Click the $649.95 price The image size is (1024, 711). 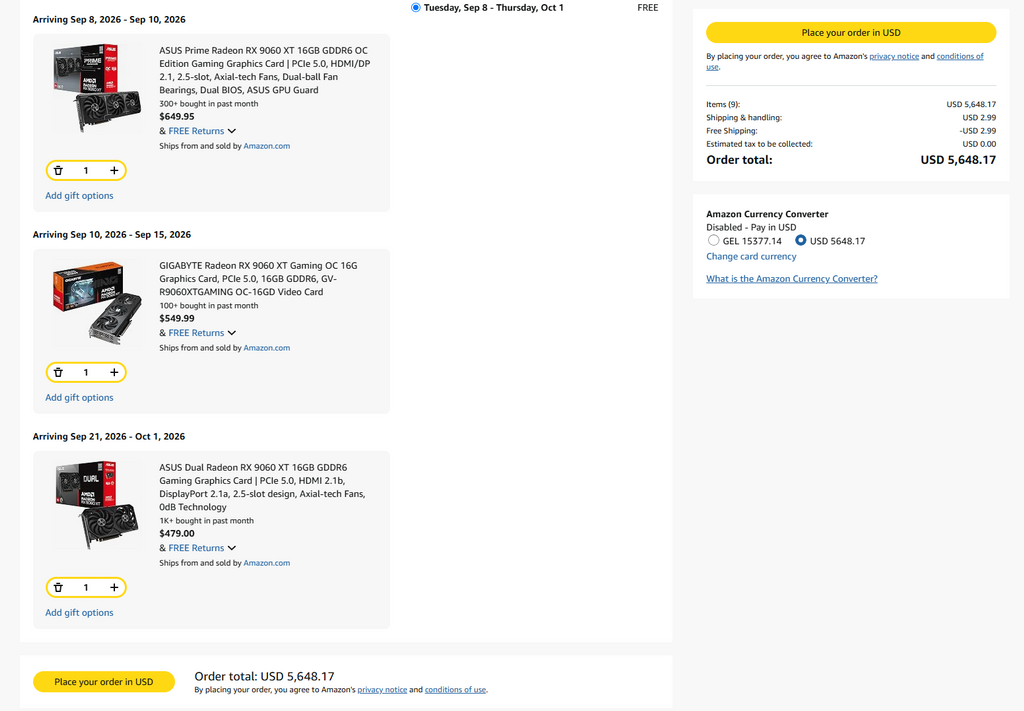pos(177,117)
